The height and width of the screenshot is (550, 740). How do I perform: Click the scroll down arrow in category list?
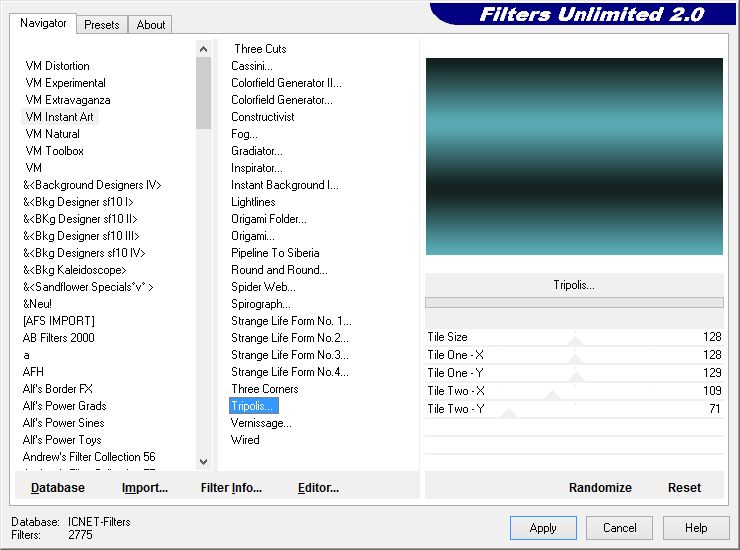(203, 462)
